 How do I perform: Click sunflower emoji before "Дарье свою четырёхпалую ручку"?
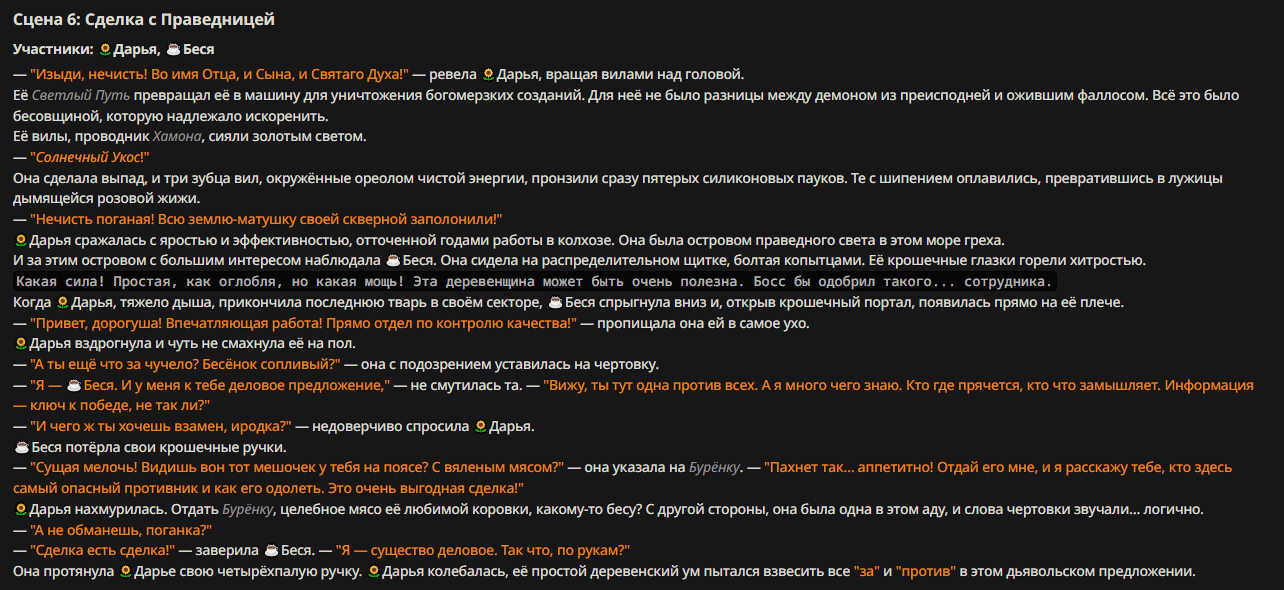[125, 572]
